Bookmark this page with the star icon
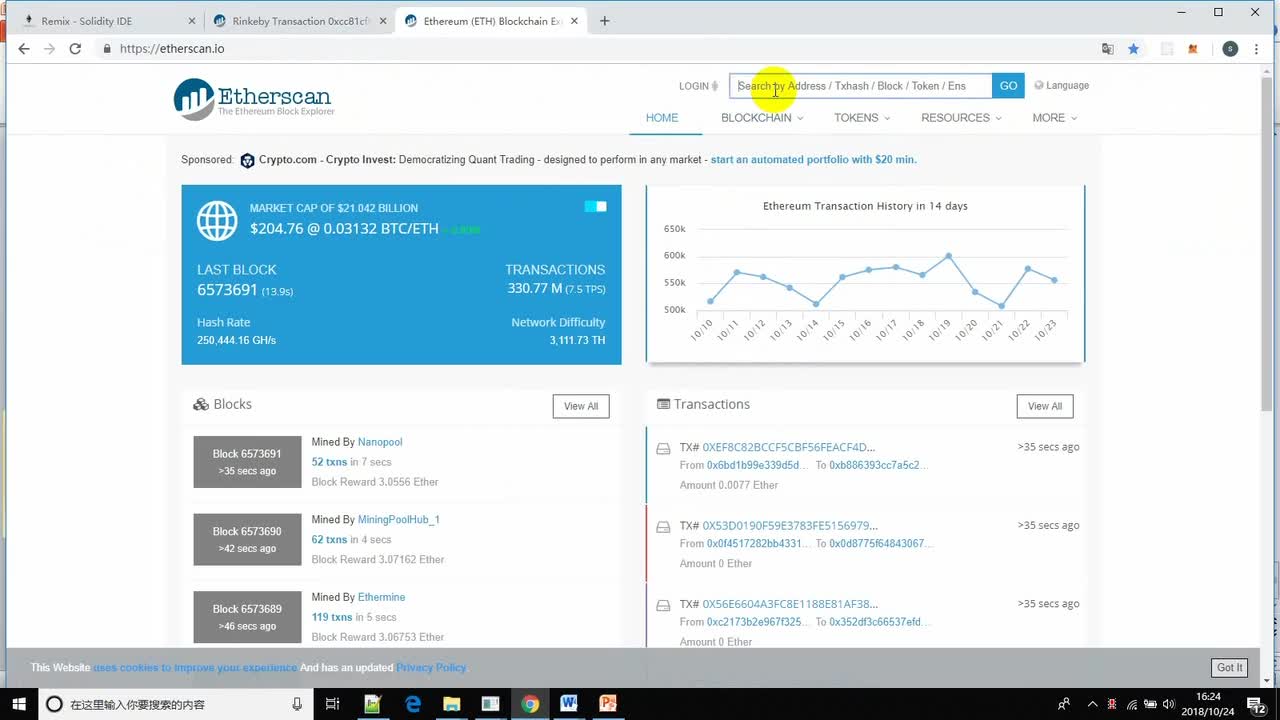 pyautogui.click(x=1133, y=48)
